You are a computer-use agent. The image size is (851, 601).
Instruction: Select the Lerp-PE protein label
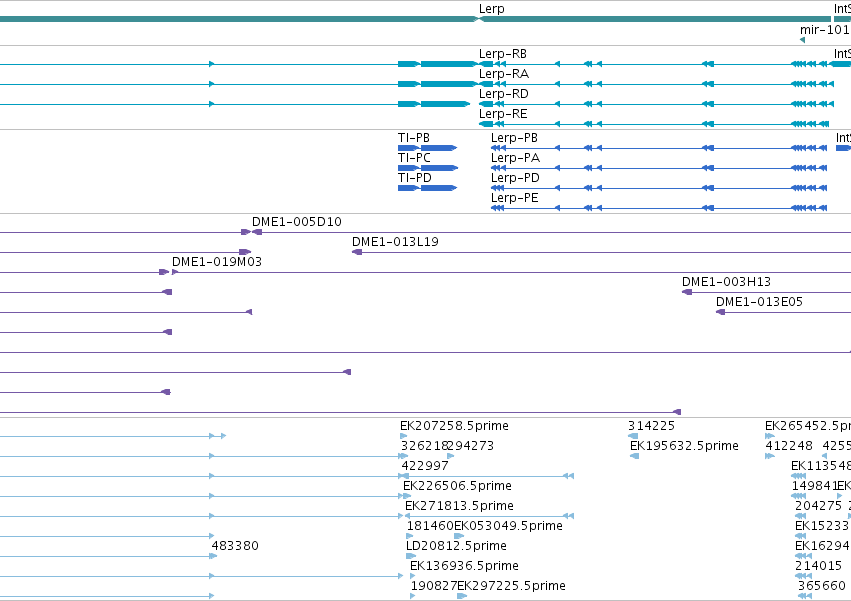tap(515, 198)
